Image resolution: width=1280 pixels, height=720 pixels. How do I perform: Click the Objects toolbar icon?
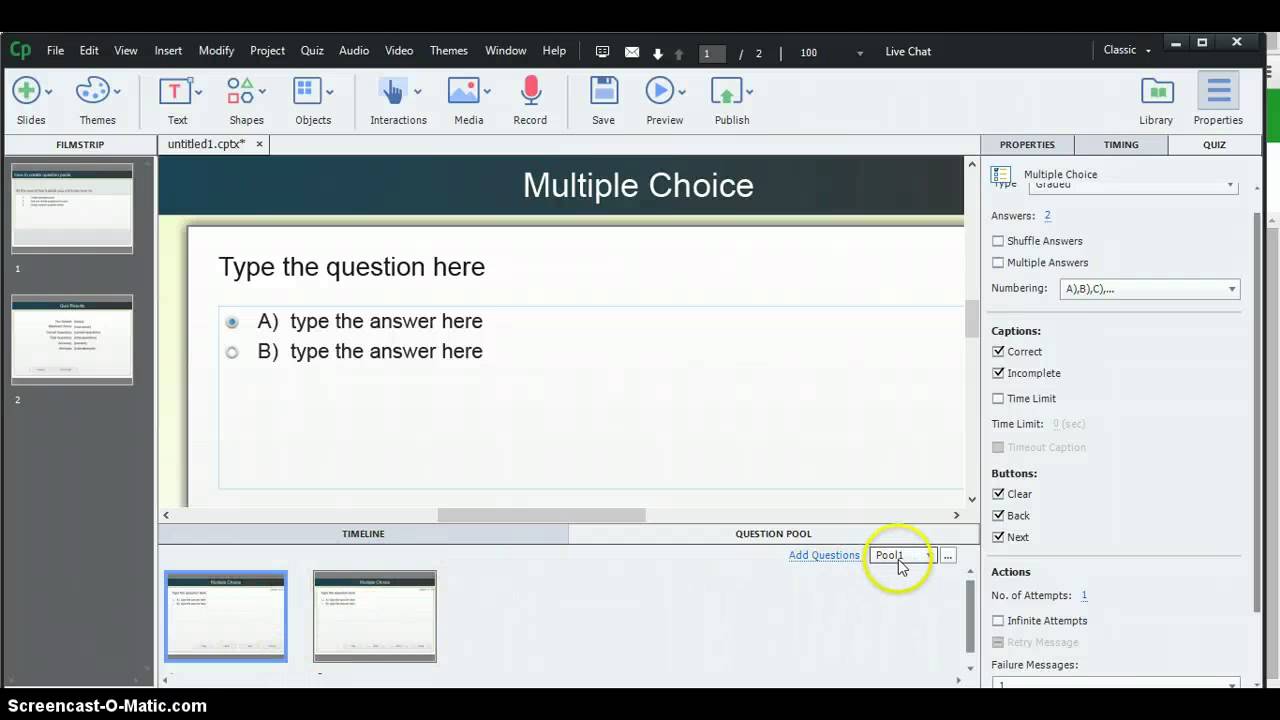pyautogui.click(x=307, y=91)
